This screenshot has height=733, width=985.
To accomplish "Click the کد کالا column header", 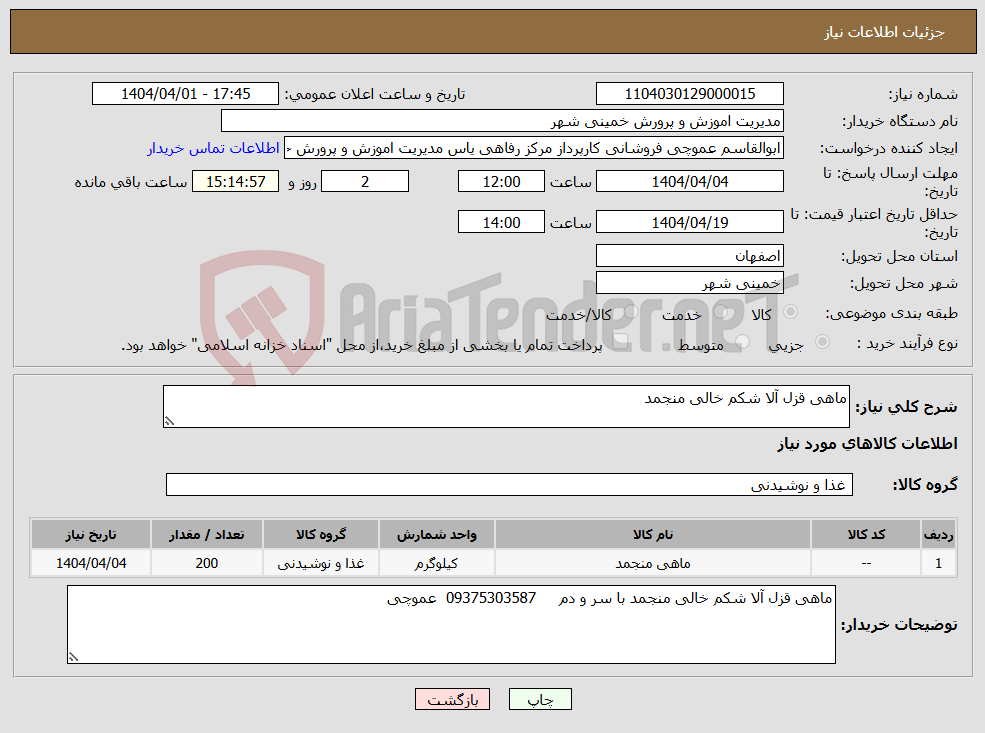I will pyautogui.click(x=866, y=535).
